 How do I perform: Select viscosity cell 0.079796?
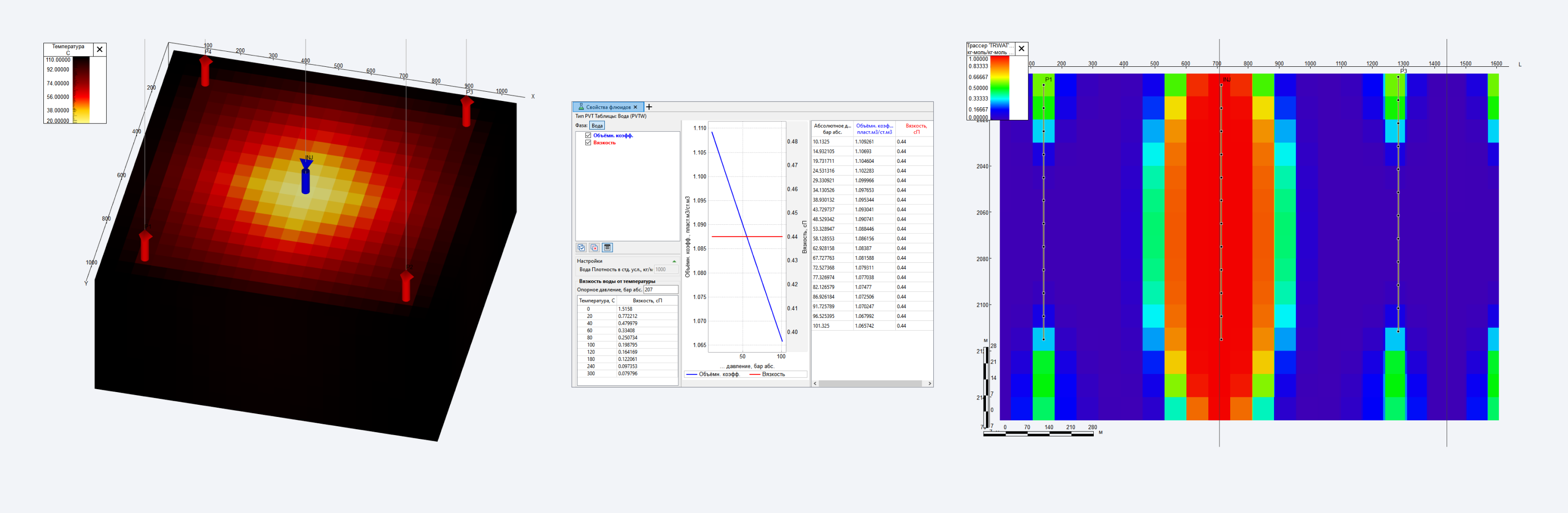coord(647,374)
